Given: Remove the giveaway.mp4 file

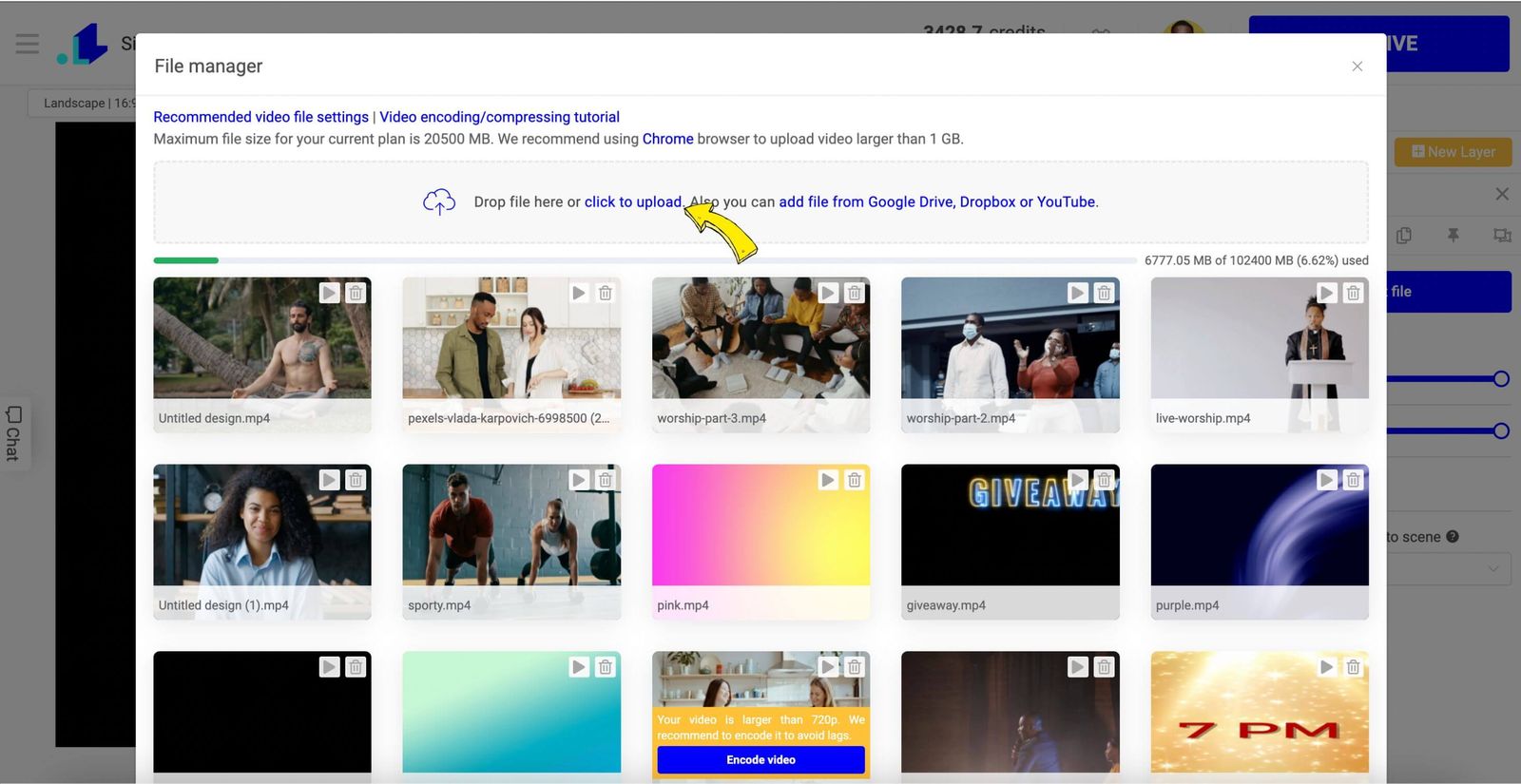Looking at the screenshot, I should click(1104, 480).
